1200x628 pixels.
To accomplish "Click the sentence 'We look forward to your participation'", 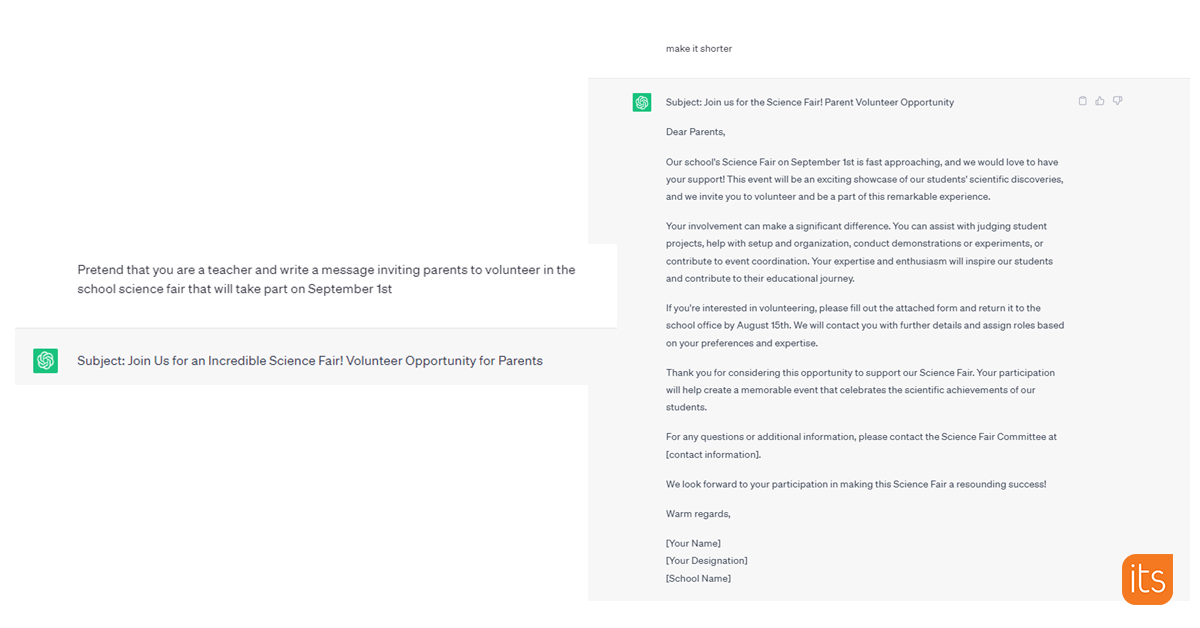I will [856, 484].
